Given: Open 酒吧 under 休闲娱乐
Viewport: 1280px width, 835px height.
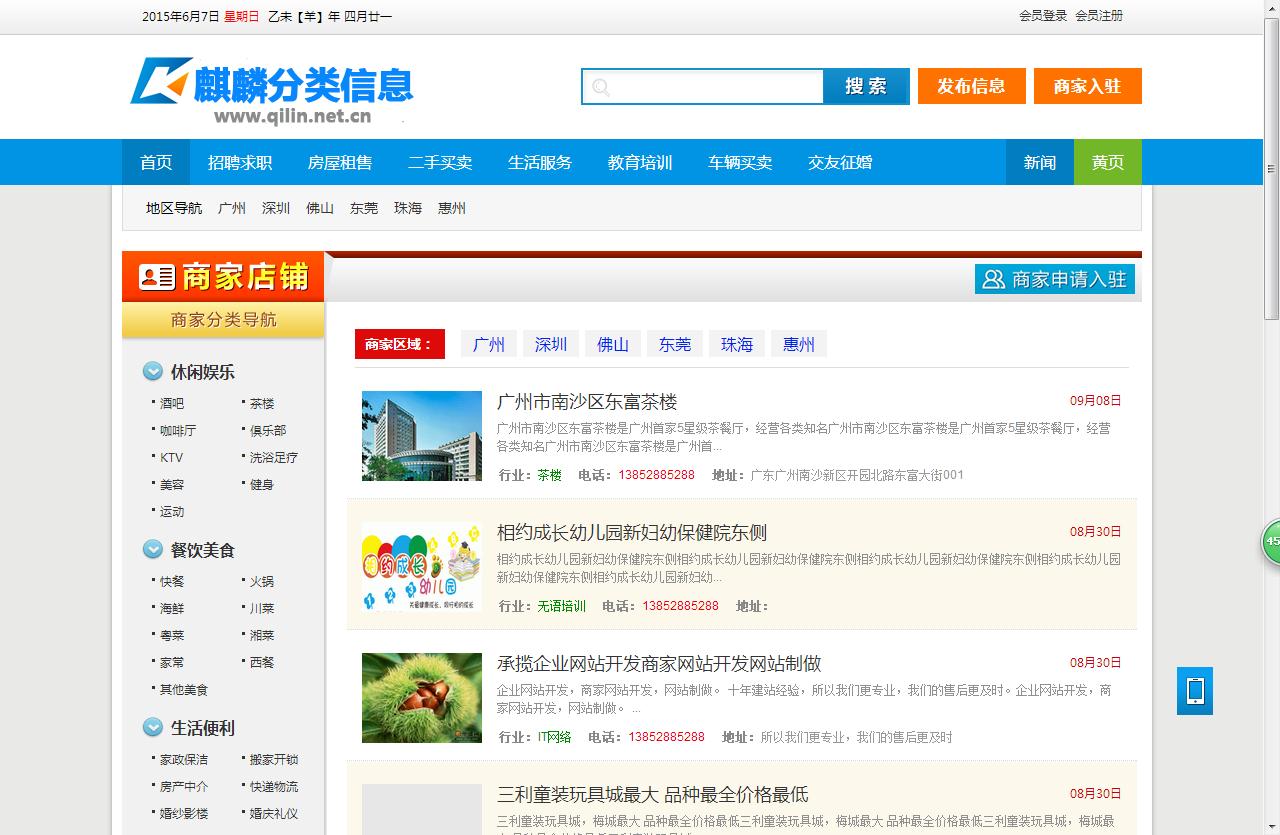Looking at the screenshot, I should point(172,404).
